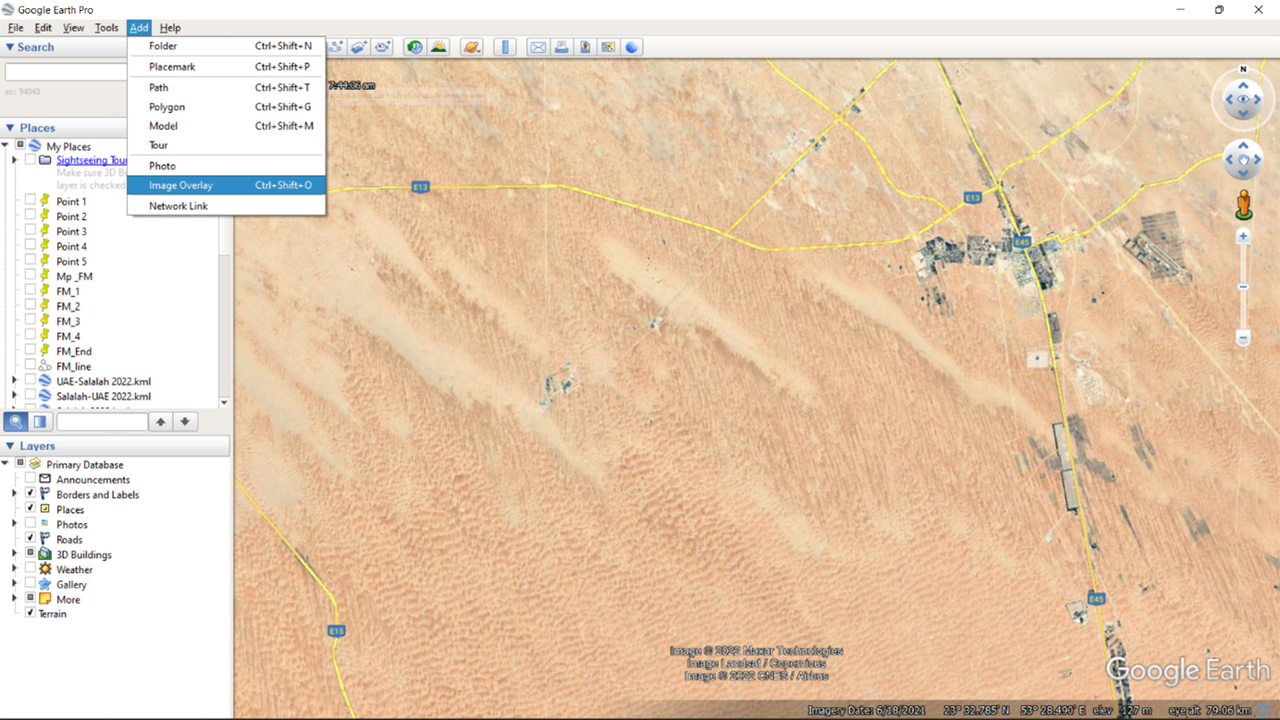The height and width of the screenshot is (720, 1280).
Task: Check the Point 1 checkbox
Action: (x=30, y=201)
